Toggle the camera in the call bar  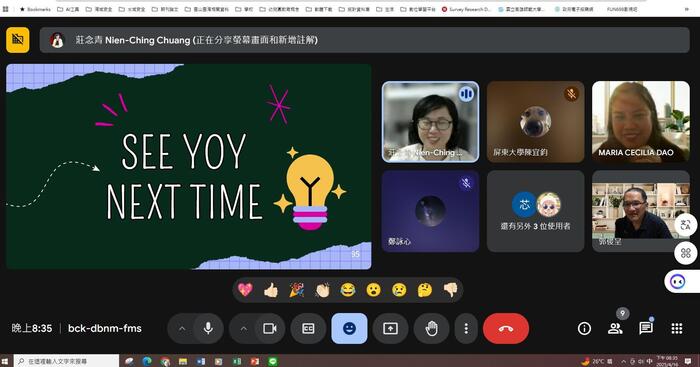(270, 329)
